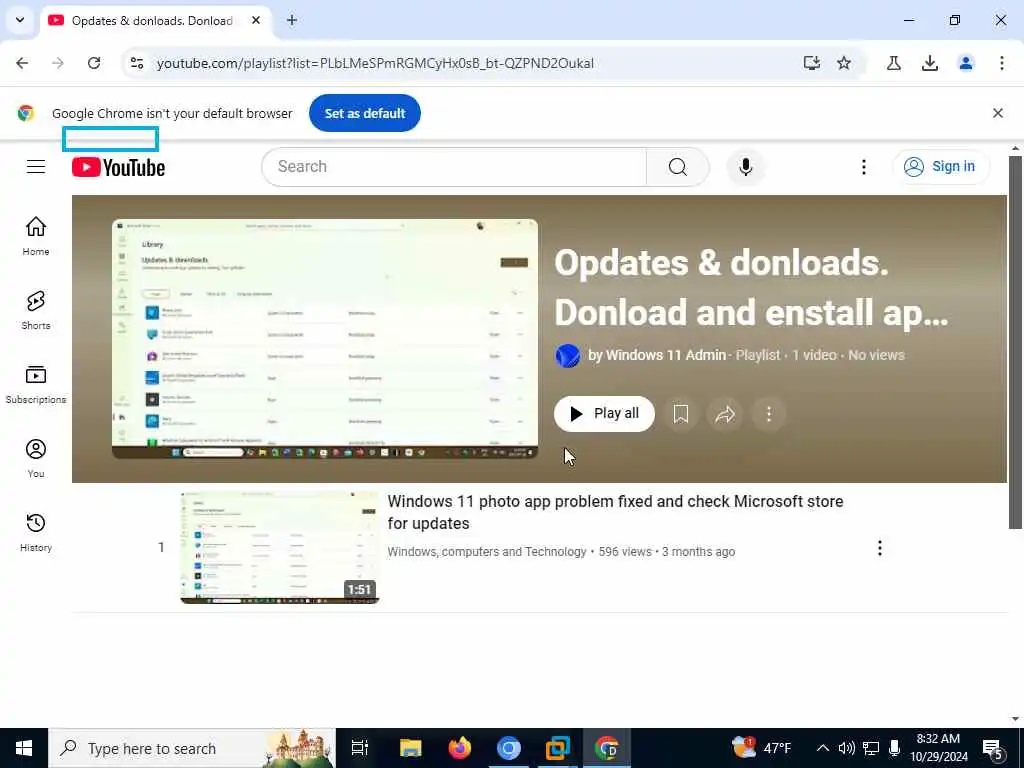This screenshot has height=768, width=1024.
Task: Reload the current page
Action: pyautogui.click(x=94, y=63)
